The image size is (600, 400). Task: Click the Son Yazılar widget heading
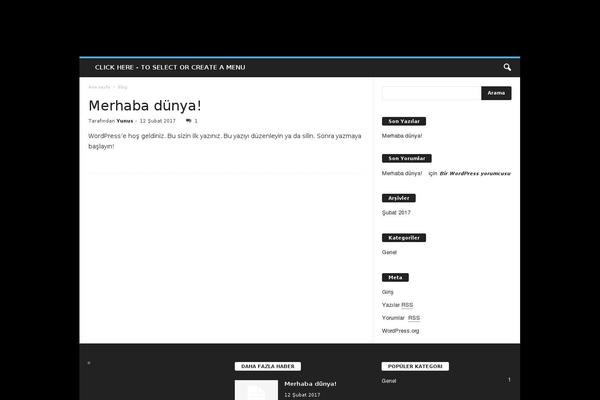coord(404,121)
